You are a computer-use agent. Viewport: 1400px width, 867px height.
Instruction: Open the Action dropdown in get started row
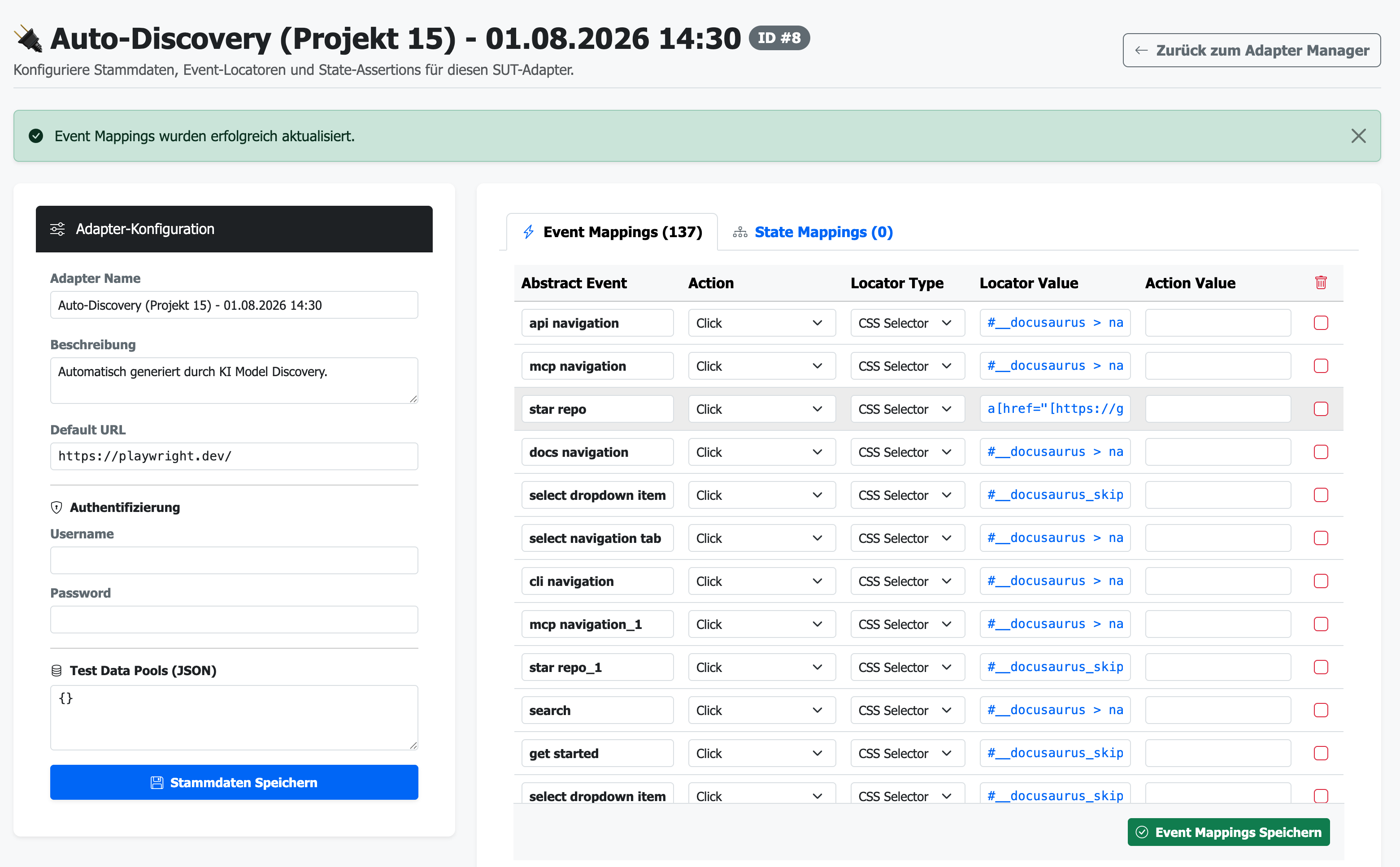[761, 753]
